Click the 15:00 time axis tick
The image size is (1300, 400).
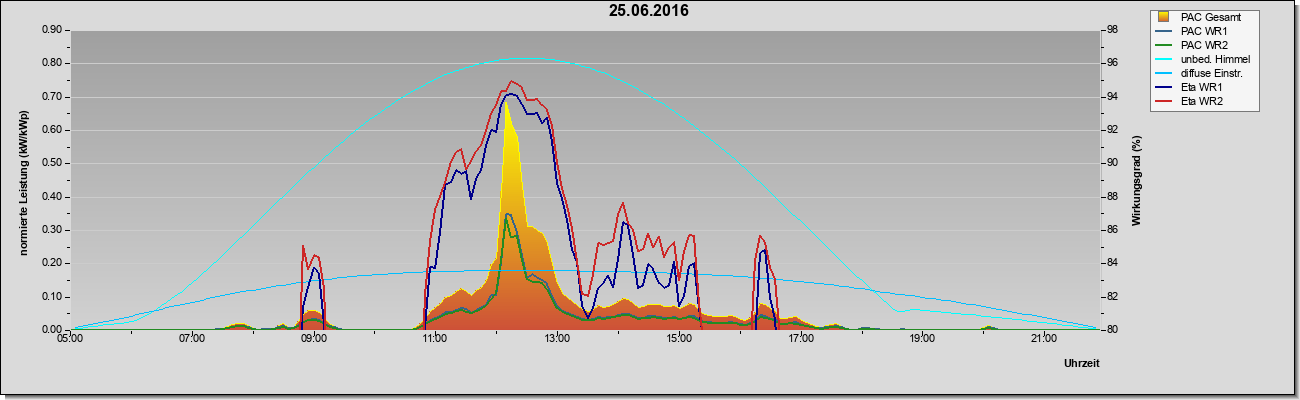tap(679, 338)
